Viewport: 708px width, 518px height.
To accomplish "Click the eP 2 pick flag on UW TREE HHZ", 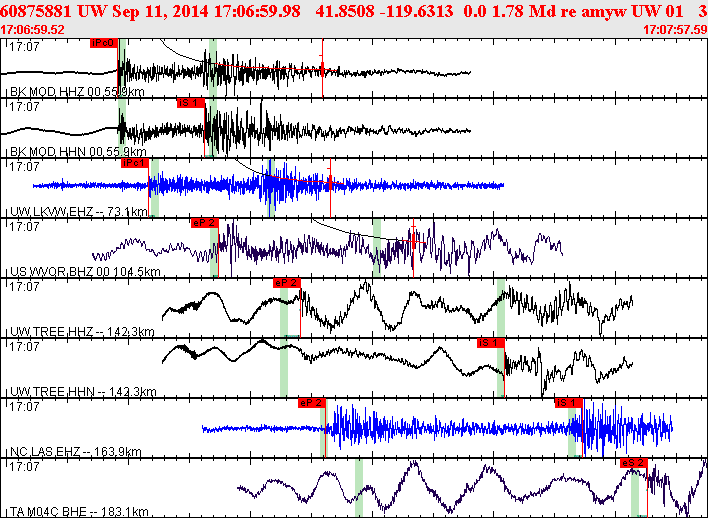I will (x=287, y=283).
